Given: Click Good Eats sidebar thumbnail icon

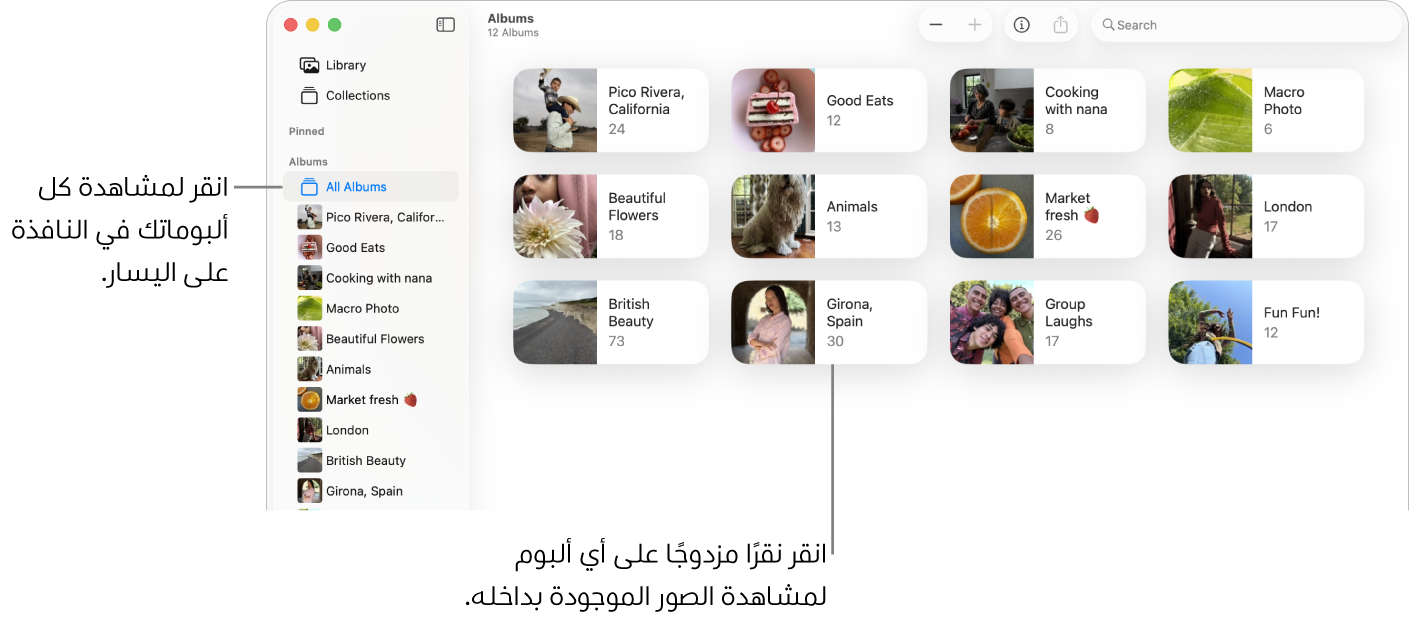Looking at the screenshot, I should [x=309, y=247].
